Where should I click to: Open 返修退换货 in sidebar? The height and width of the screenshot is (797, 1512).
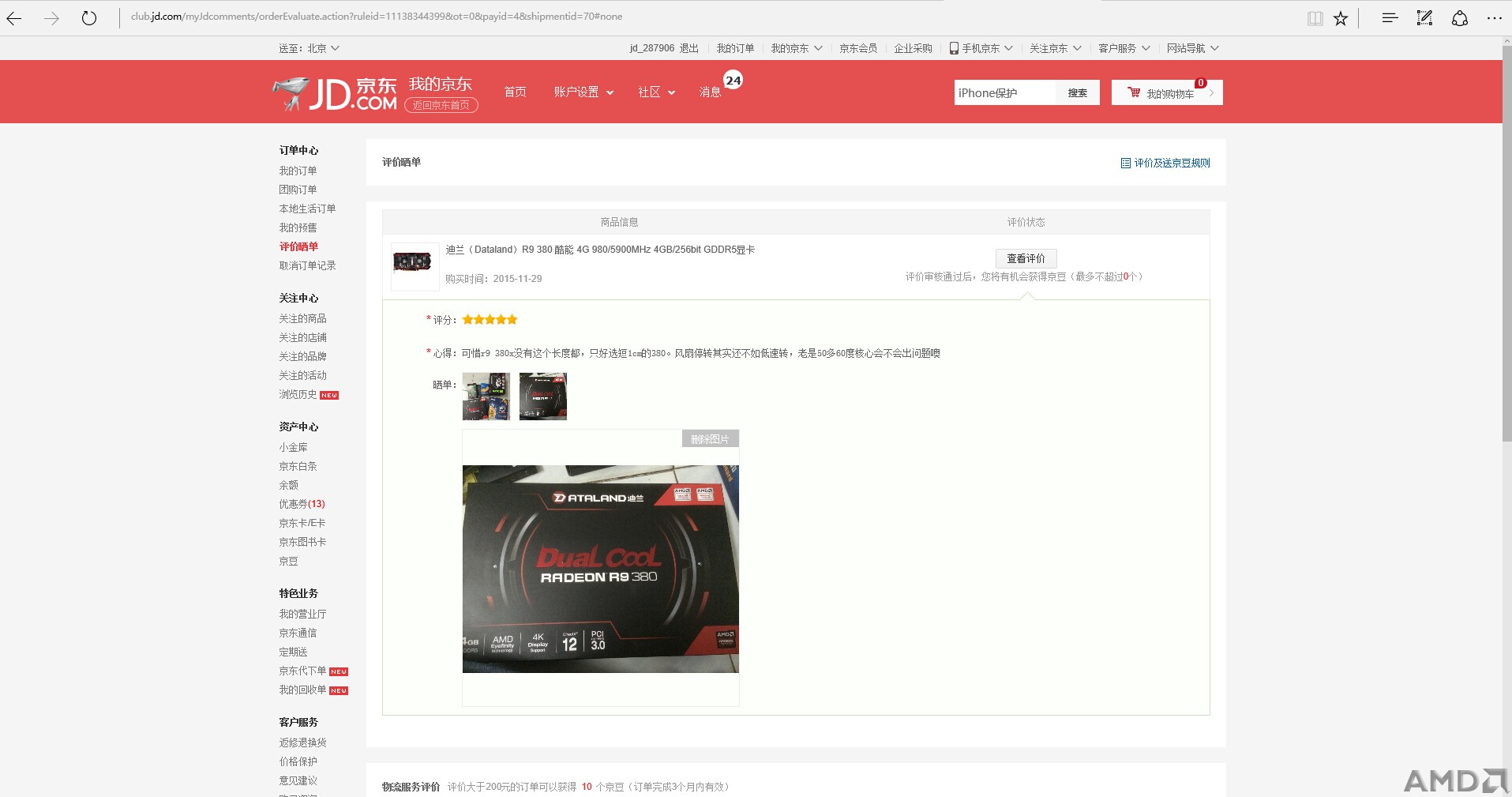302,742
